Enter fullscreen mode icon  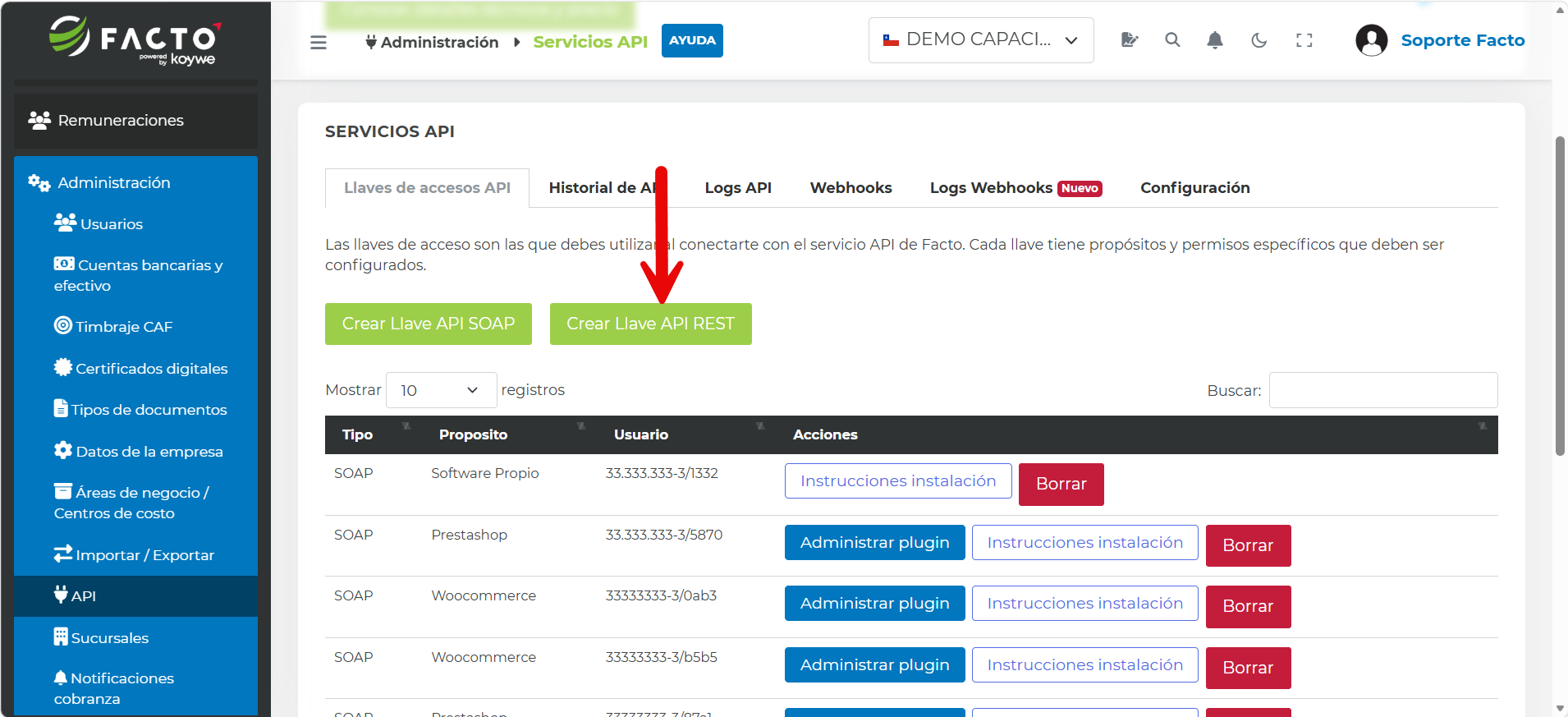pos(1304,39)
